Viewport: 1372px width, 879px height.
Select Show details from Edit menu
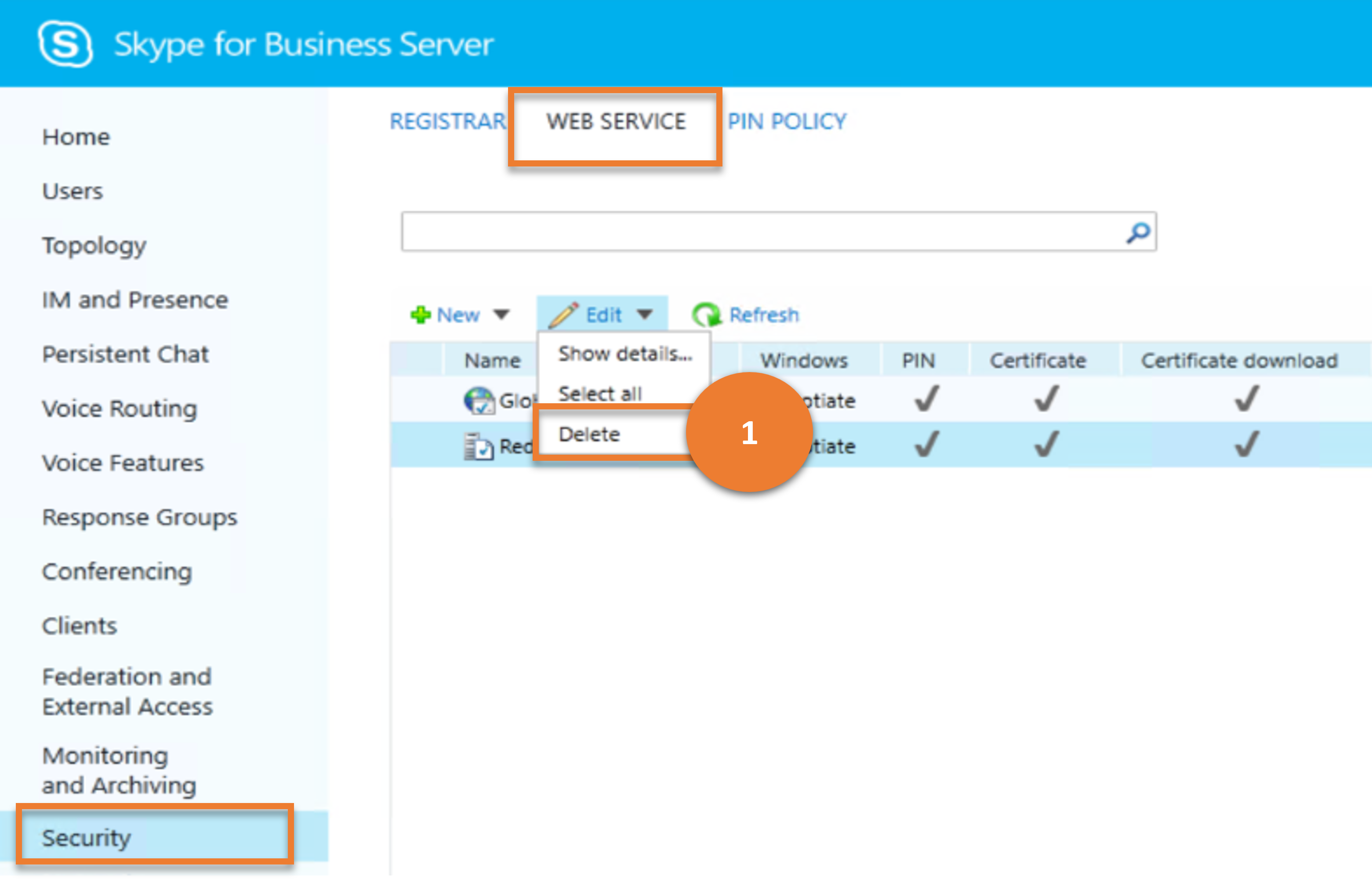pyautogui.click(x=625, y=354)
